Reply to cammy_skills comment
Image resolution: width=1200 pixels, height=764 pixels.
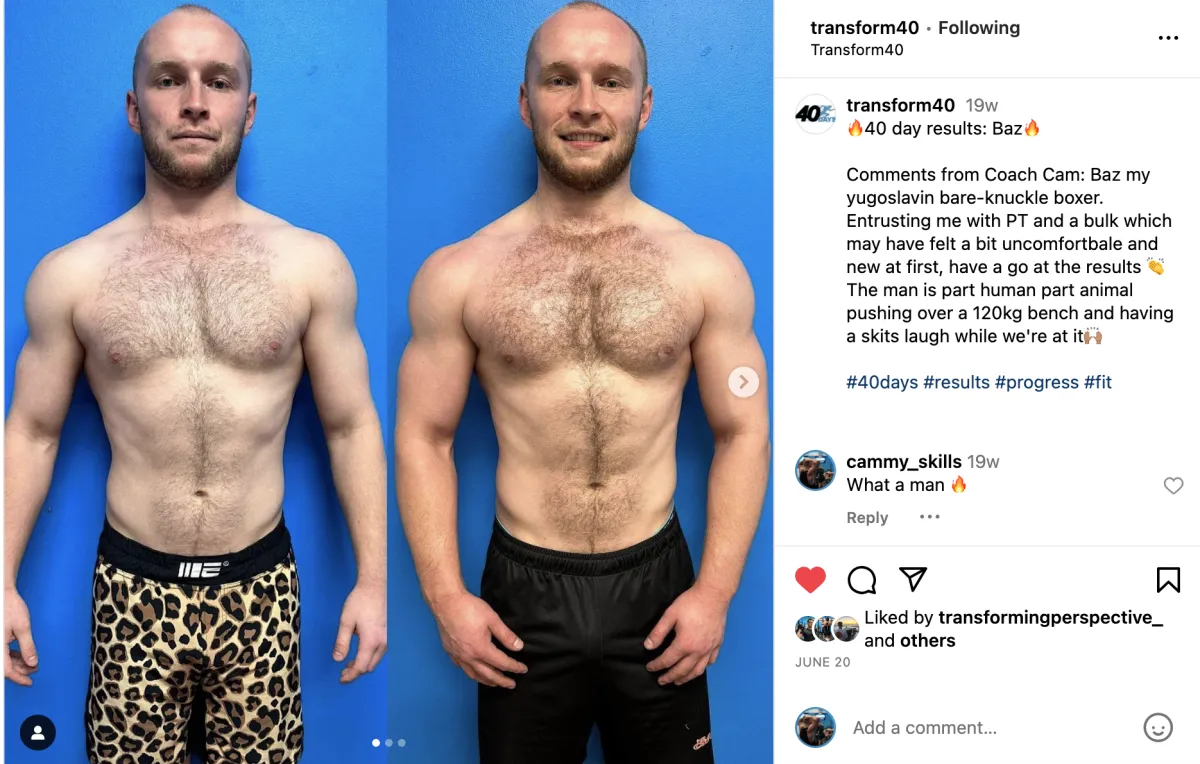pos(867,518)
